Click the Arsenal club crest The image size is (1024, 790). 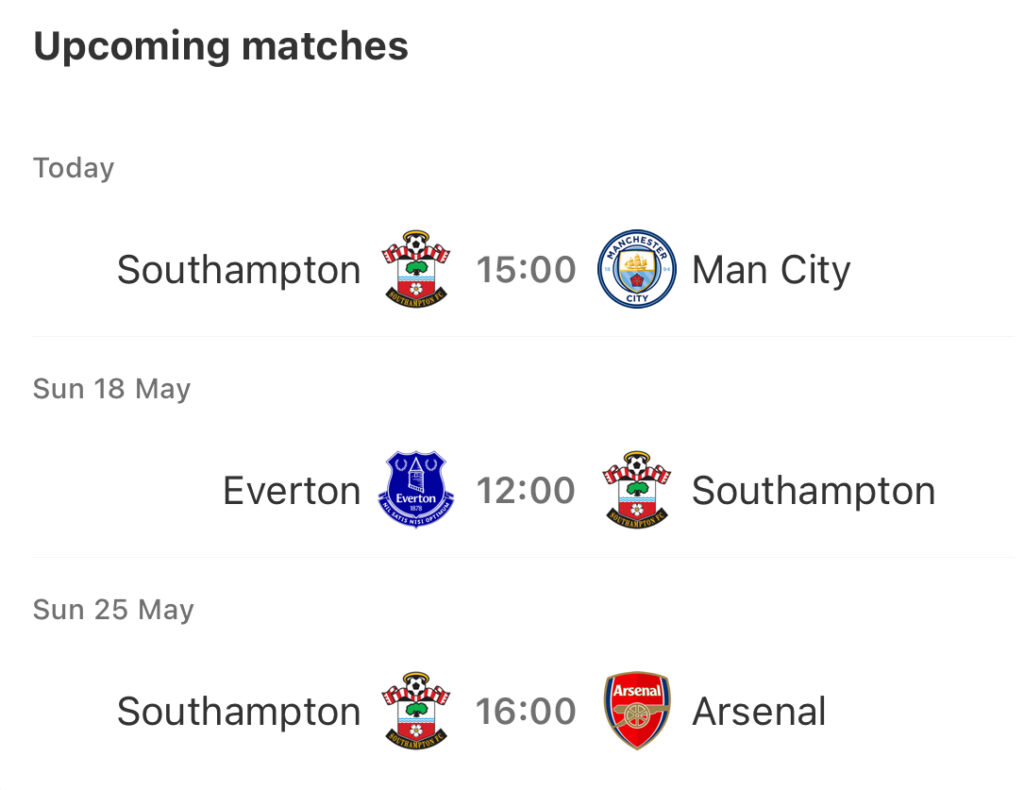(637, 710)
